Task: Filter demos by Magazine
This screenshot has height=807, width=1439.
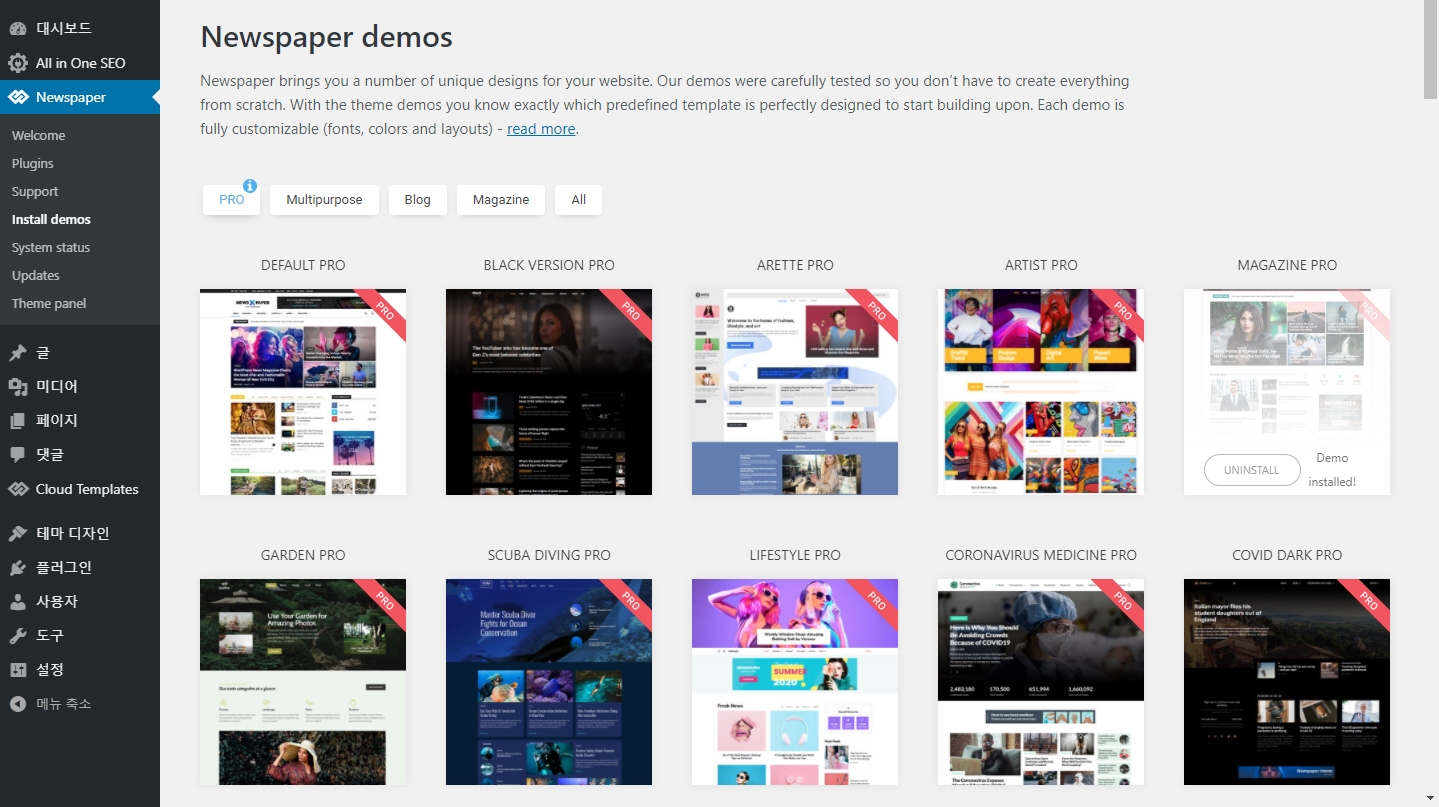Action: pyautogui.click(x=501, y=200)
